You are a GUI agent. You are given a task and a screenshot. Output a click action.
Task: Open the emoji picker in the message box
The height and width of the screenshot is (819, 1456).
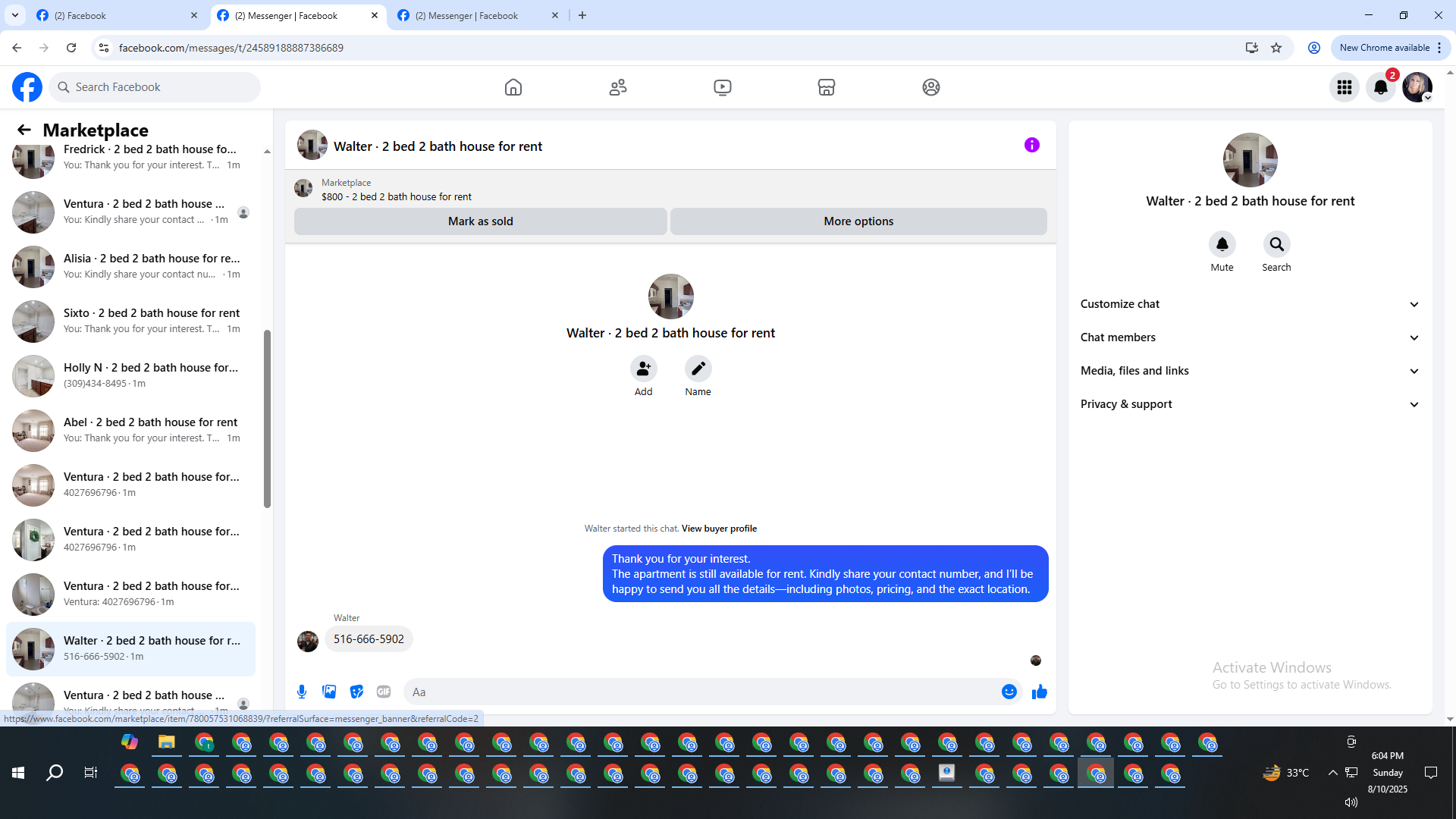(1009, 692)
